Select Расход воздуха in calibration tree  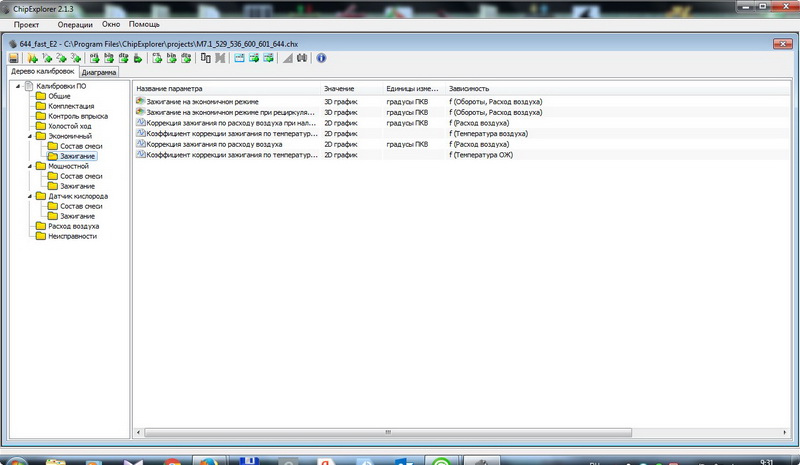73,226
